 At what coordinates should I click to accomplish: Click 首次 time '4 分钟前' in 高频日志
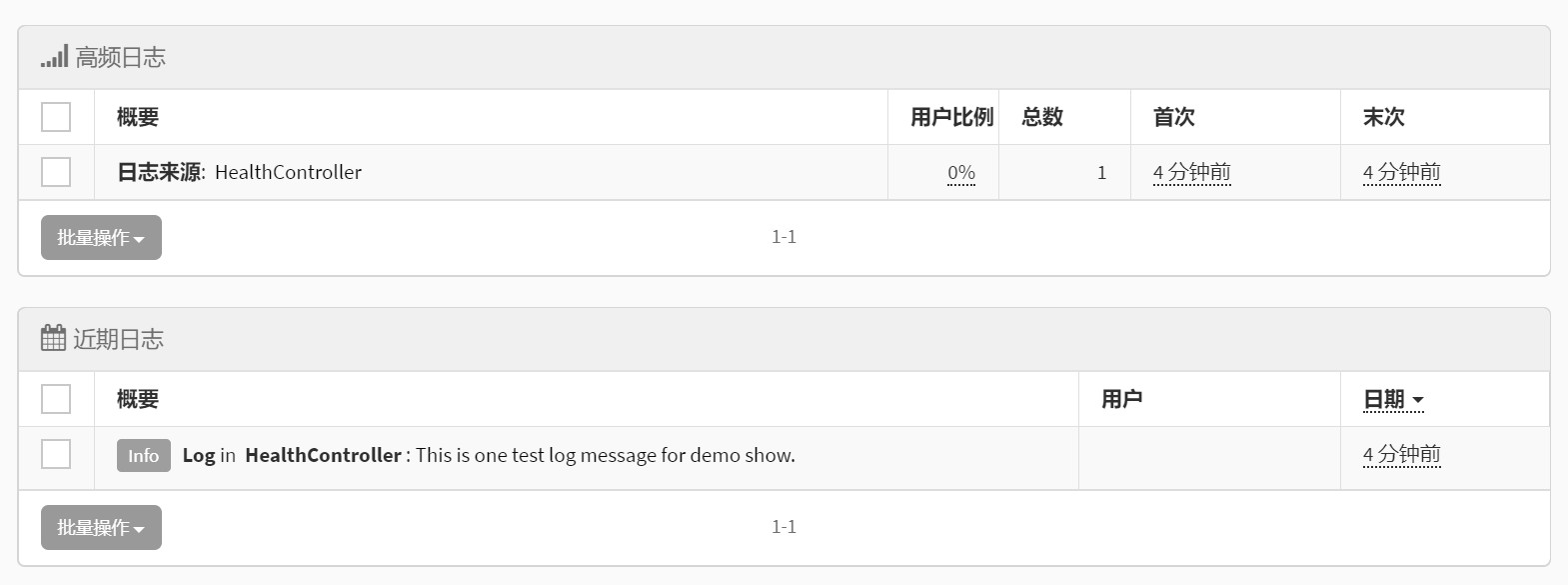(1191, 173)
